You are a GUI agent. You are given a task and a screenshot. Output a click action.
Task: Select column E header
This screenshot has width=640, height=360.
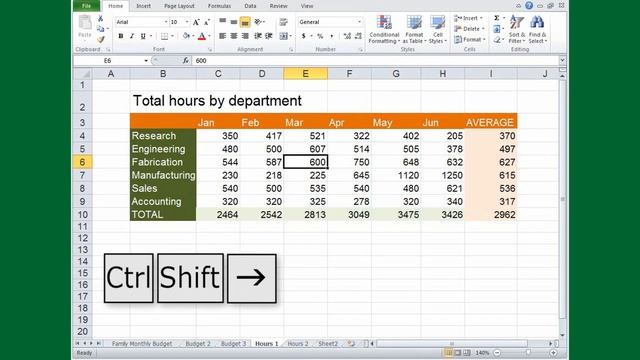(x=305, y=74)
